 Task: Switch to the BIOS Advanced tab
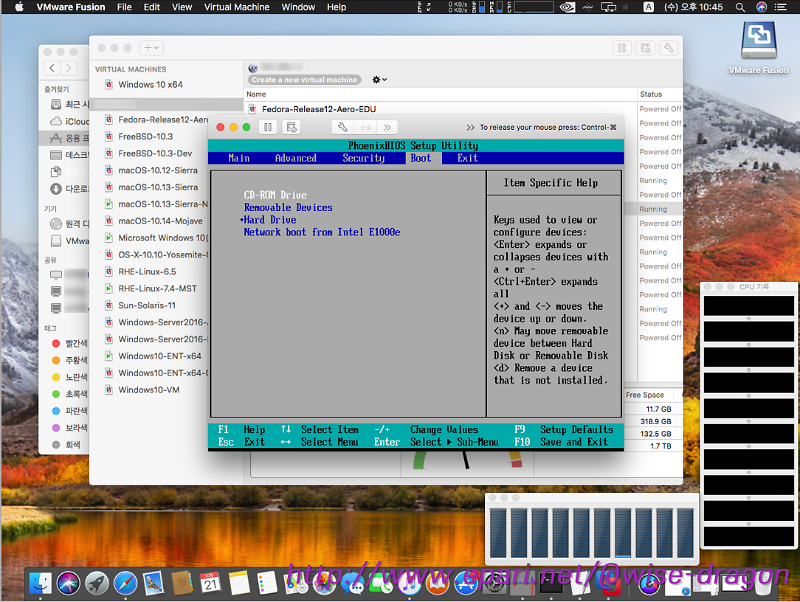coord(296,158)
